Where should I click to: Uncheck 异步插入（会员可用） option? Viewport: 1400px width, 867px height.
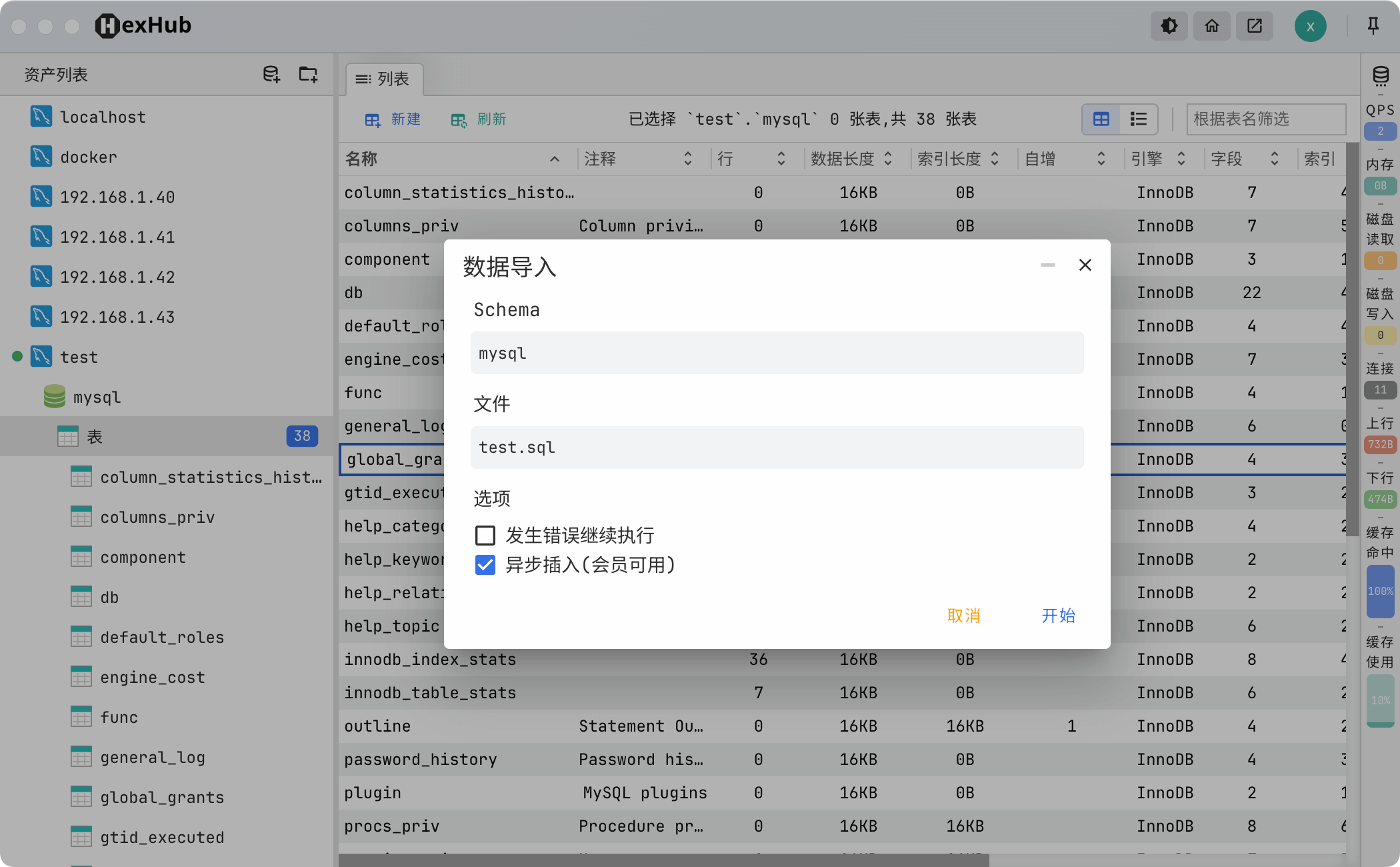(x=485, y=565)
